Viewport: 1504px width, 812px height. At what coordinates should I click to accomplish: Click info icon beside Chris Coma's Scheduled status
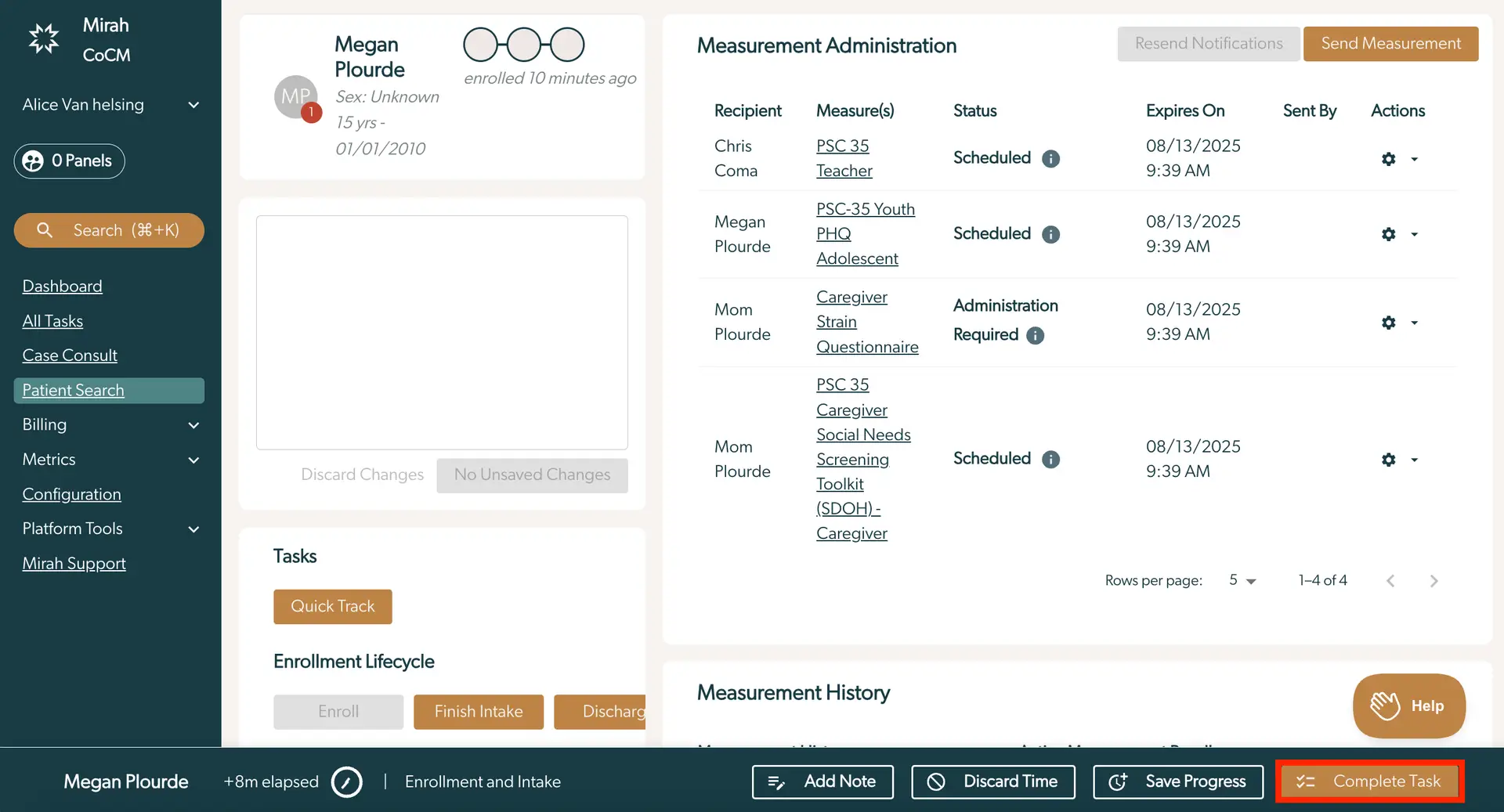pos(1050,159)
